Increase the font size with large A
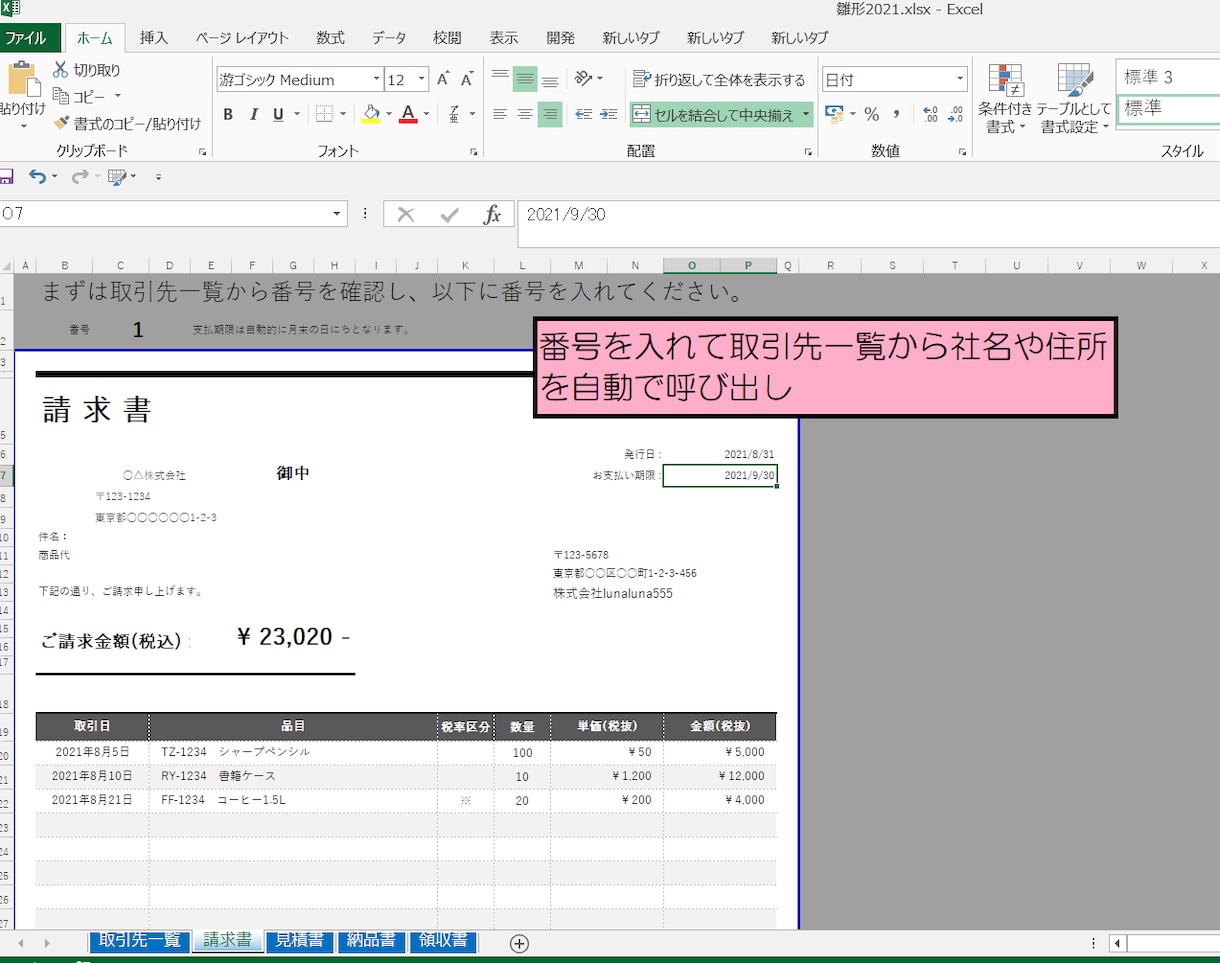This screenshot has height=963, width=1220. coord(443,80)
